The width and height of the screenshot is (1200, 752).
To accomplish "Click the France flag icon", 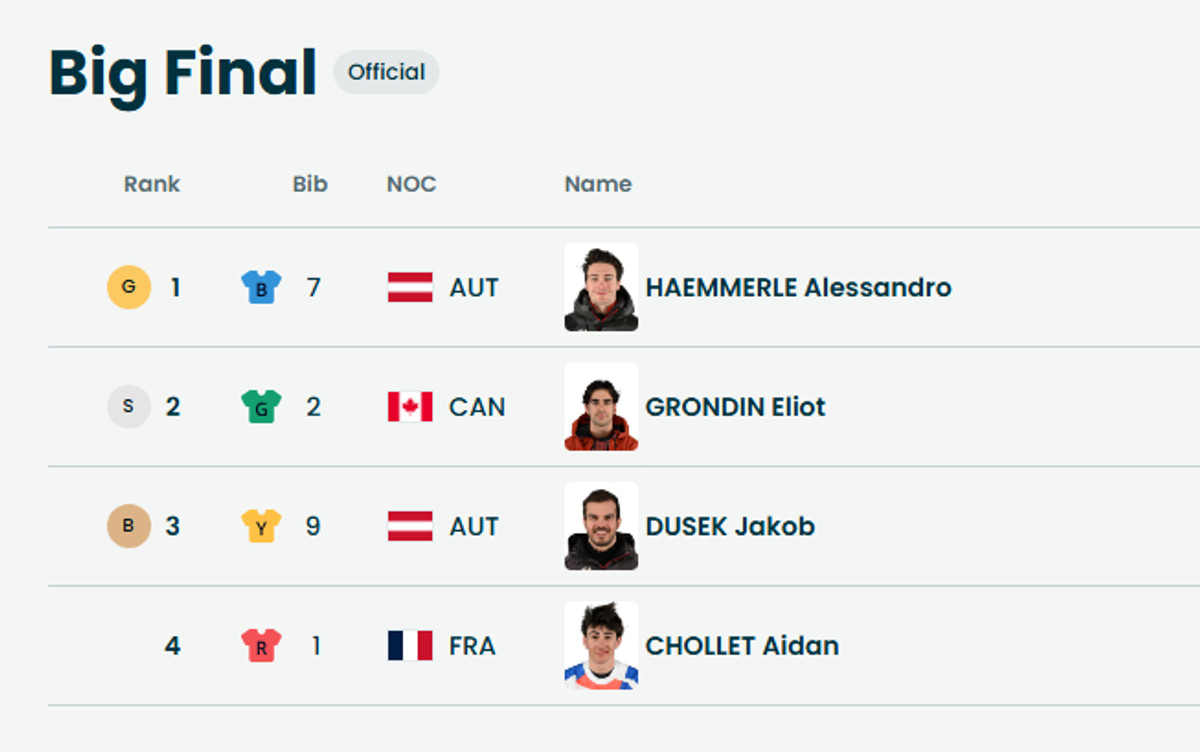I will [410, 645].
